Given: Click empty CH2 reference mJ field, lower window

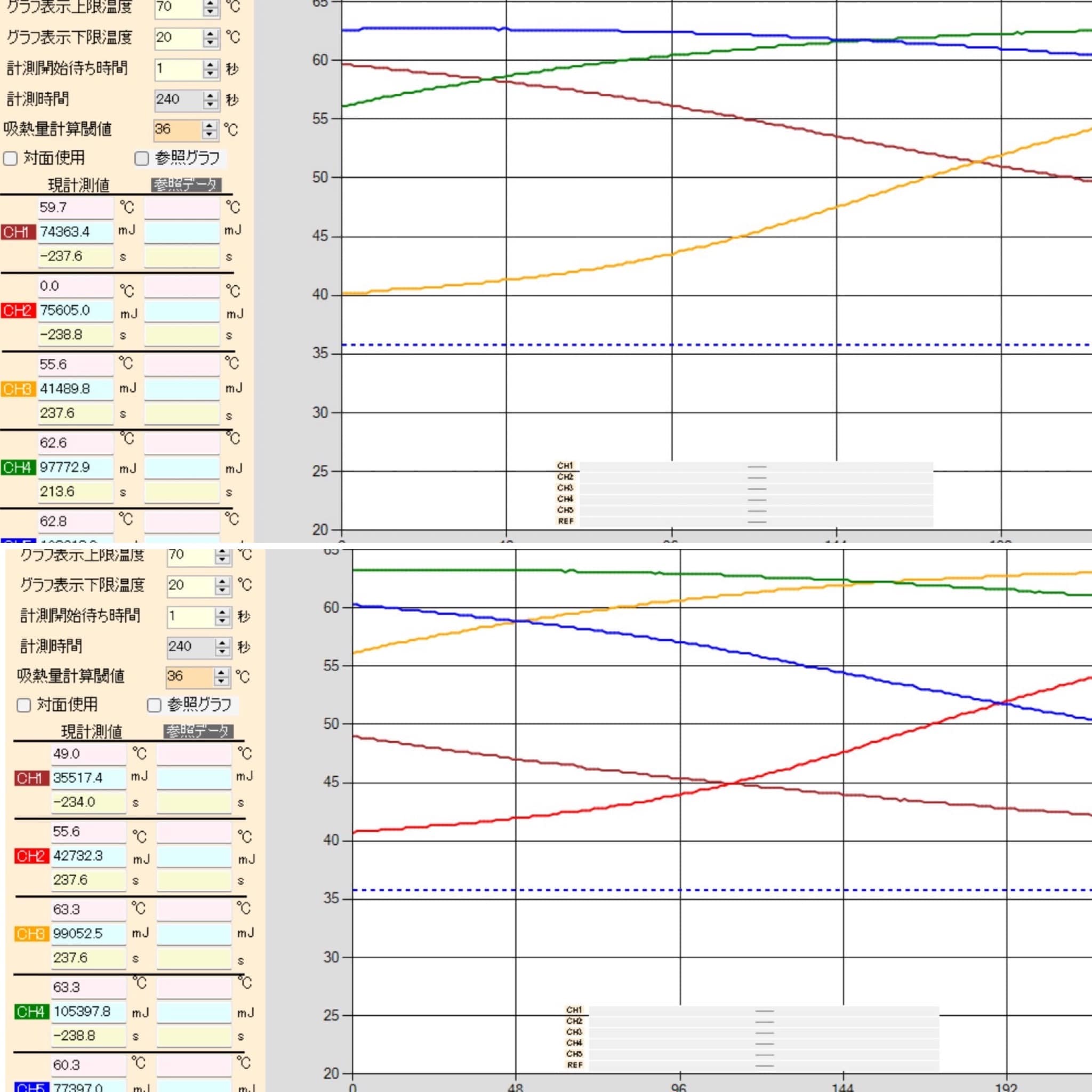Looking at the screenshot, I should [x=195, y=856].
